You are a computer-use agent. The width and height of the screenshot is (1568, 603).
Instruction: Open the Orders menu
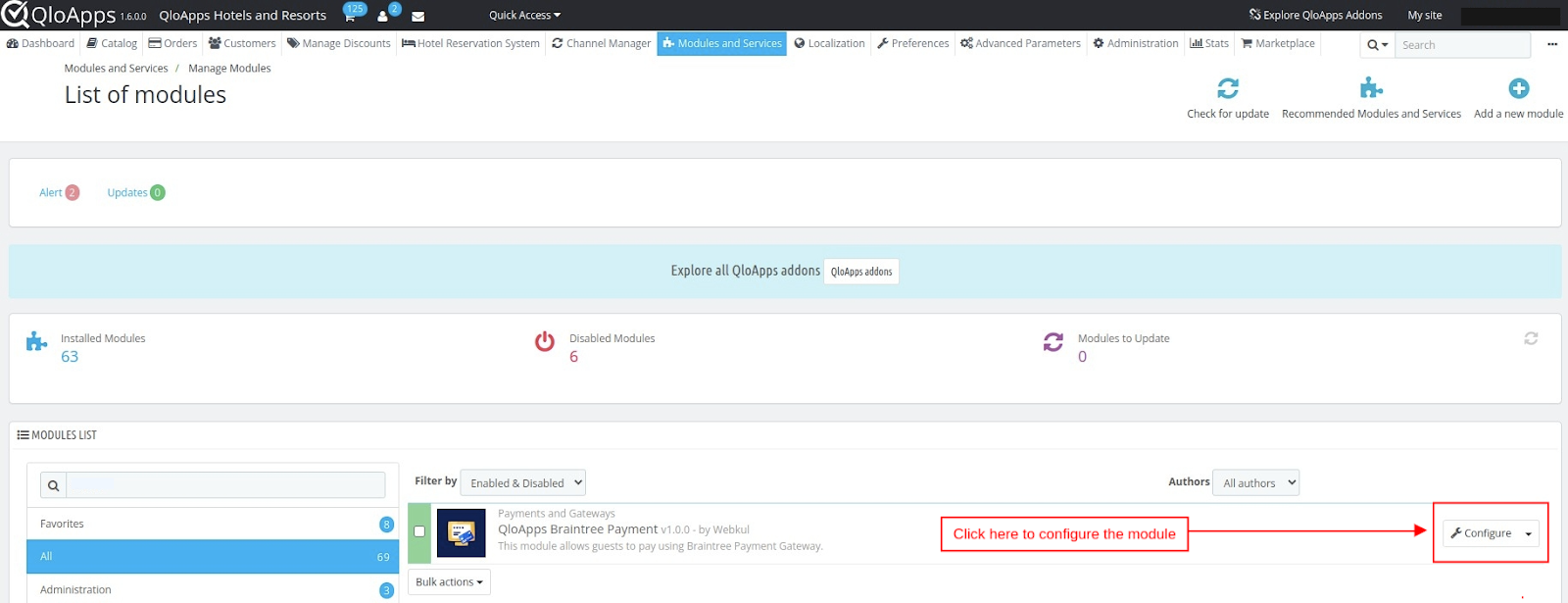pos(172,43)
